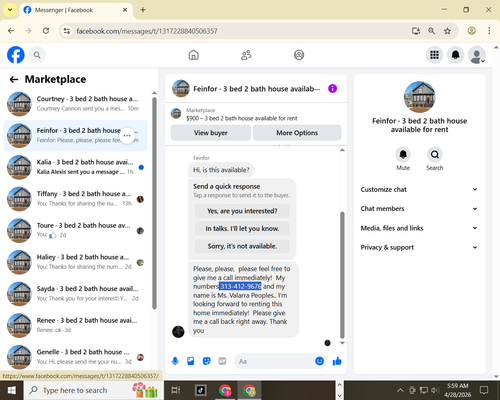Open the Friends icon in top navigation
This screenshot has height=400, width=500.
coord(246,55)
